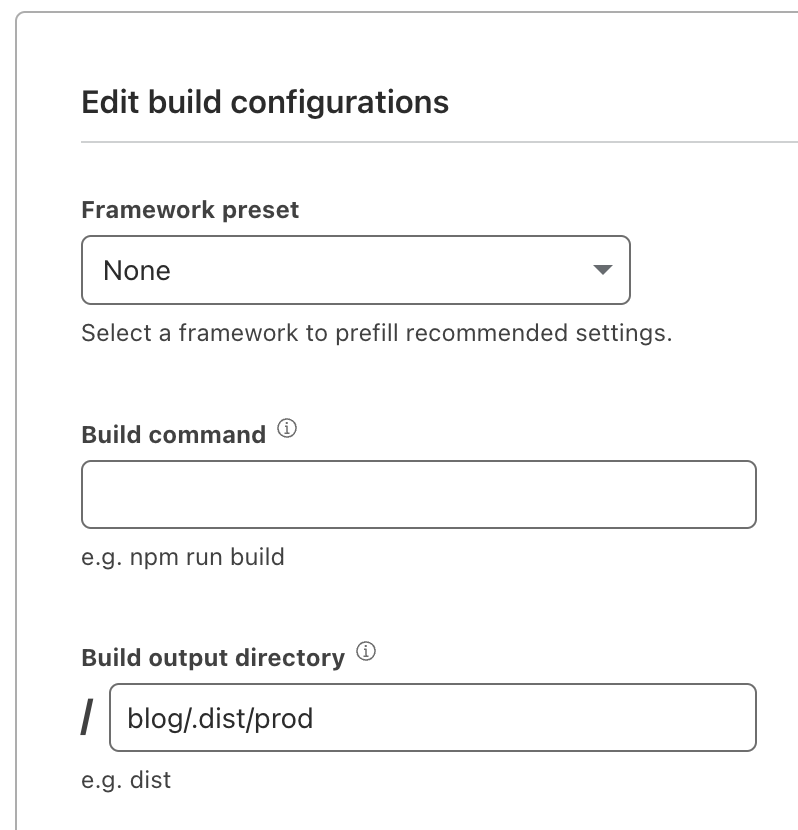
Task: Click the 'Framework preset' label
Action: click(x=190, y=211)
